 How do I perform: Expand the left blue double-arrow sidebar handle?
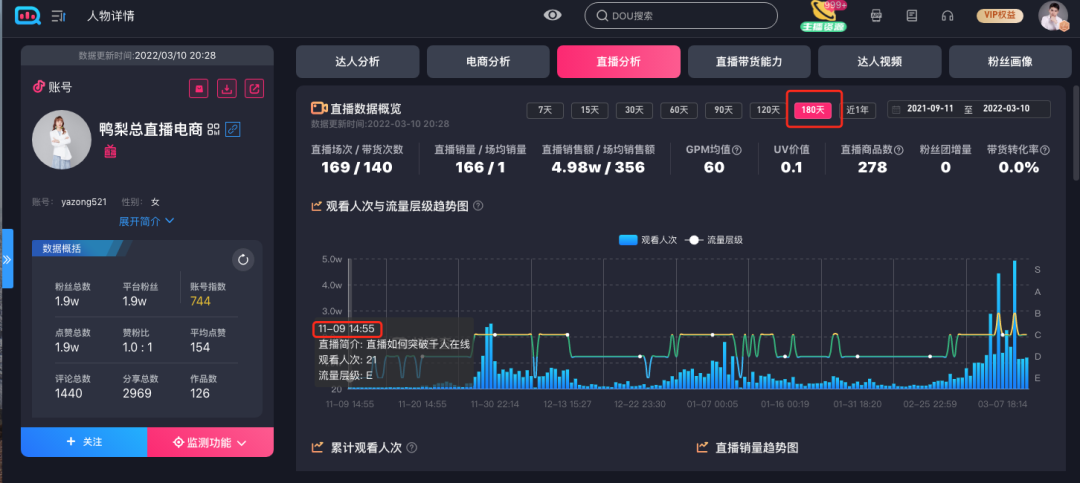(x=7, y=259)
